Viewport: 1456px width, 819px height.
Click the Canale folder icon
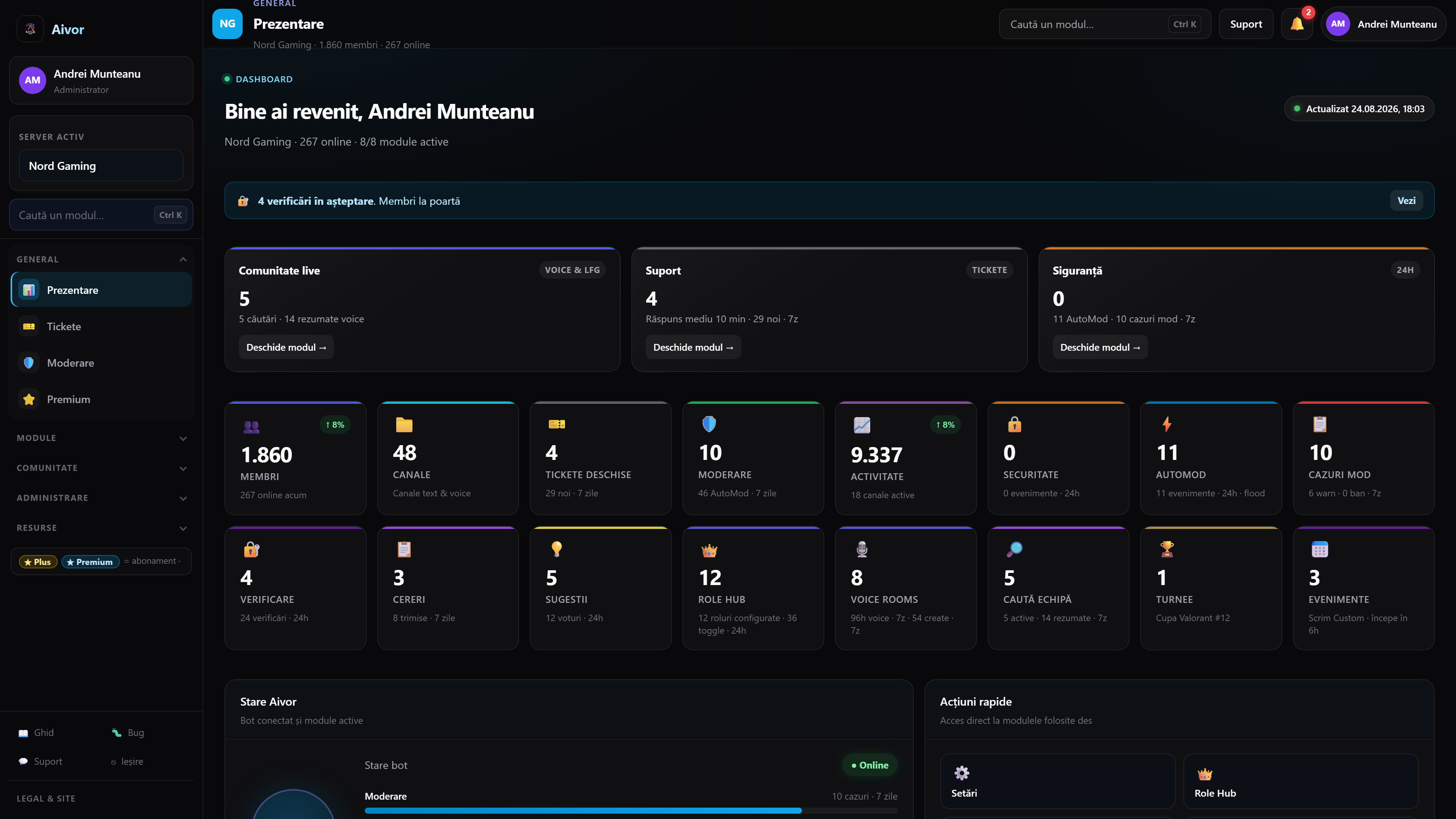click(x=404, y=425)
